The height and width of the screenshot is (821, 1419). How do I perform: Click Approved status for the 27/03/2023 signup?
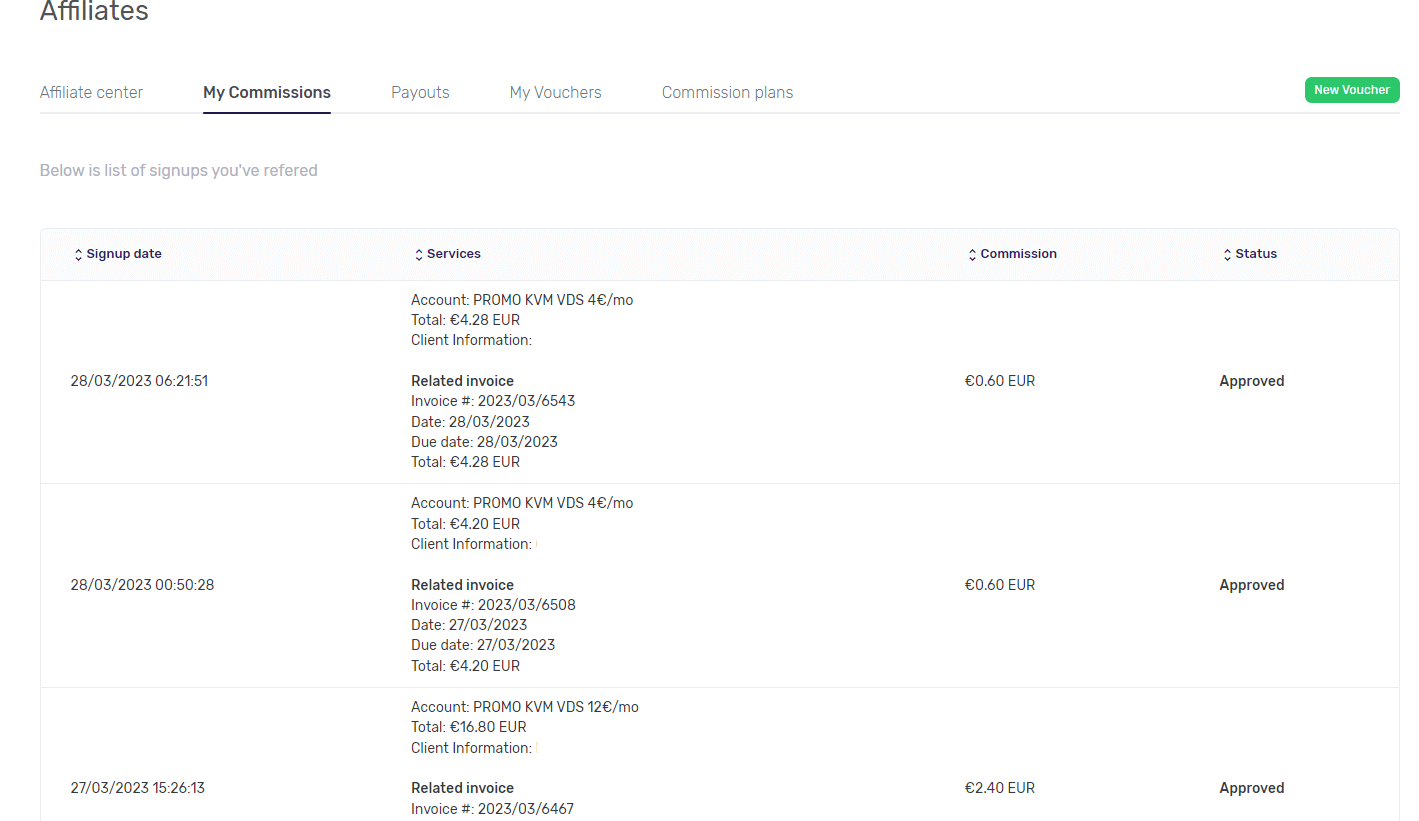tap(1251, 788)
